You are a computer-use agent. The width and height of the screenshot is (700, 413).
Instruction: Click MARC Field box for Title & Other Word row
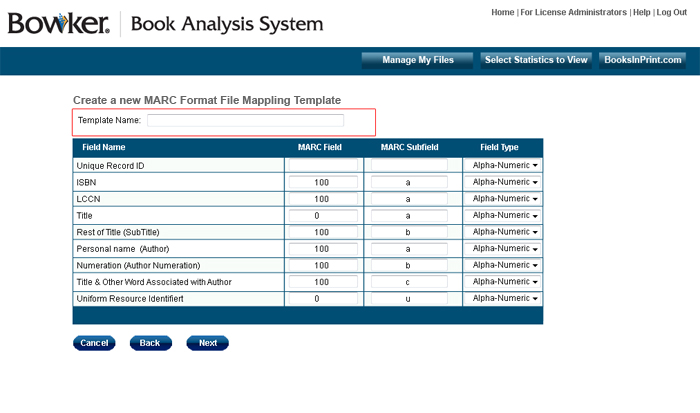[x=323, y=282]
